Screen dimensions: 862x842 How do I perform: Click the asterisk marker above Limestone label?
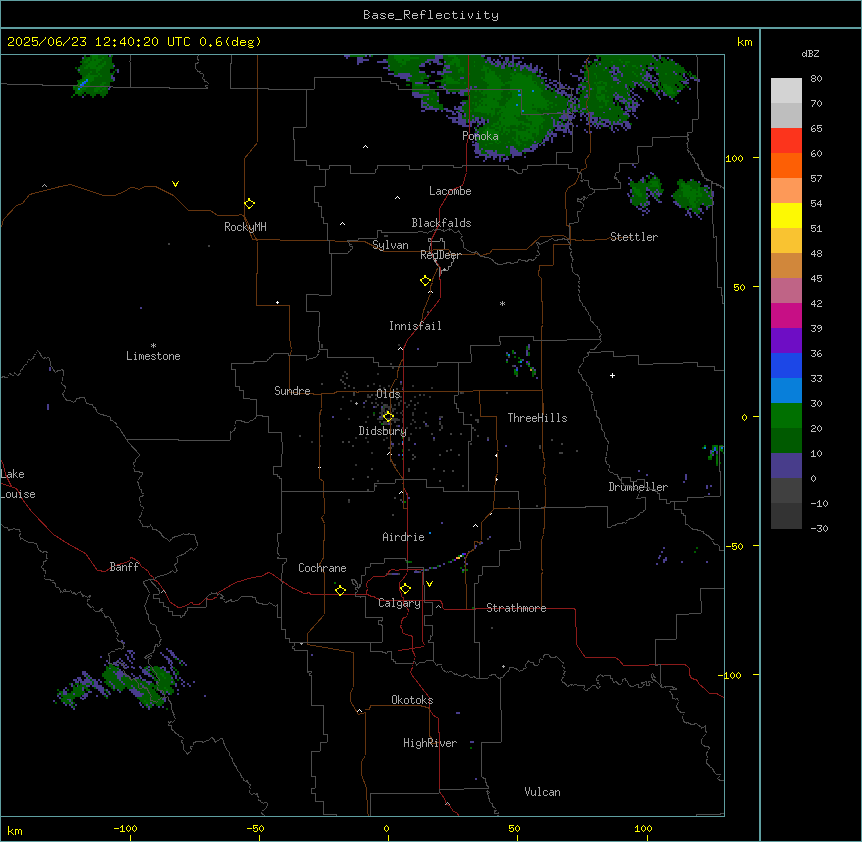(x=153, y=346)
